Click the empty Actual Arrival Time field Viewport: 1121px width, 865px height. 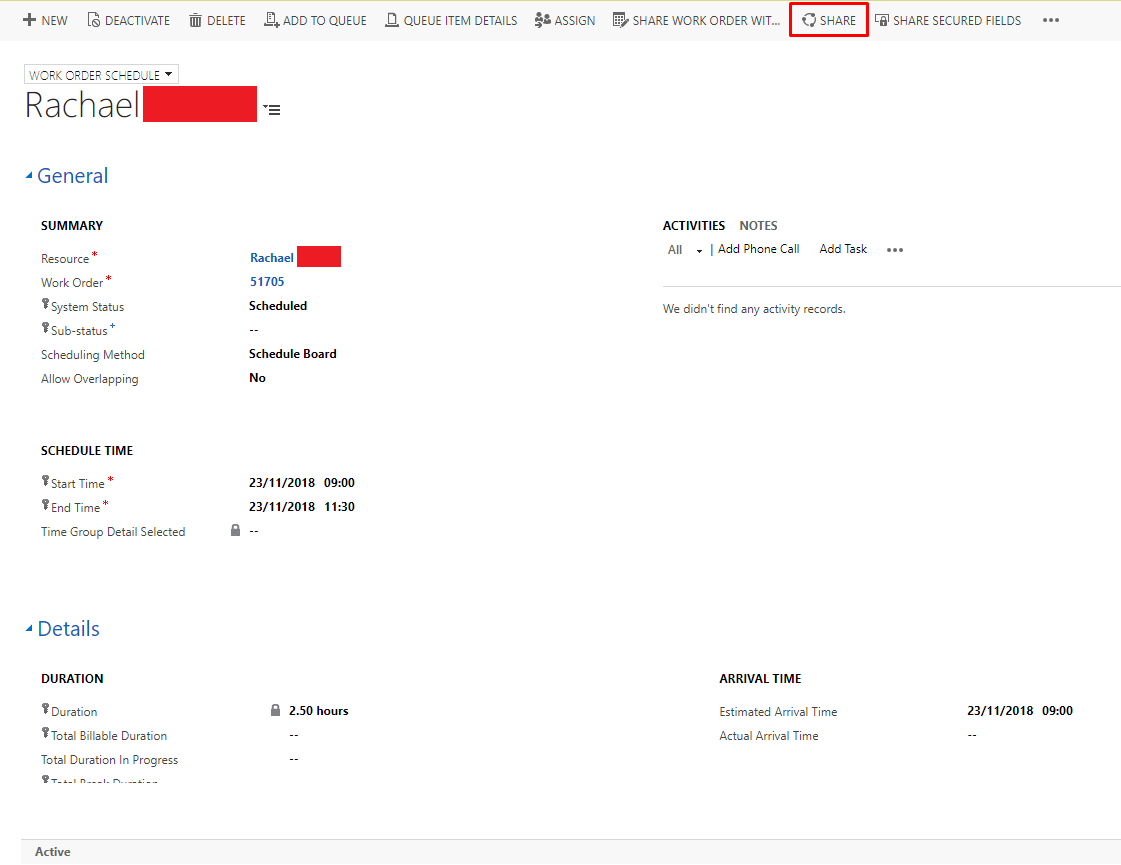click(972, 735)
